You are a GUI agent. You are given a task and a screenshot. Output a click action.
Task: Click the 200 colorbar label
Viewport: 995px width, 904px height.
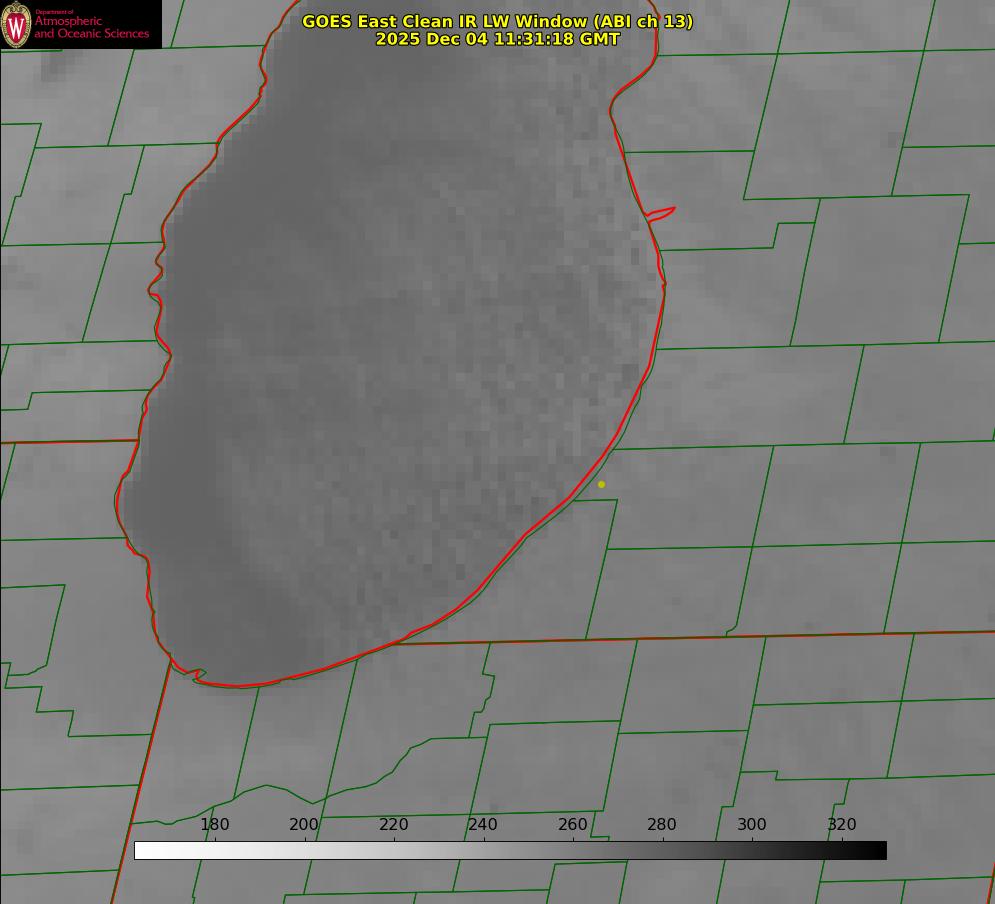(304, 824)
